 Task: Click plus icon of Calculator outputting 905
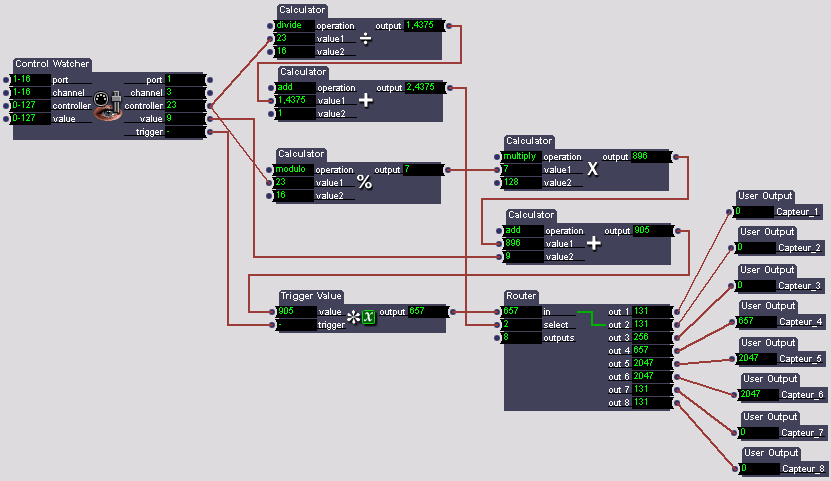(x=594, y=243)
